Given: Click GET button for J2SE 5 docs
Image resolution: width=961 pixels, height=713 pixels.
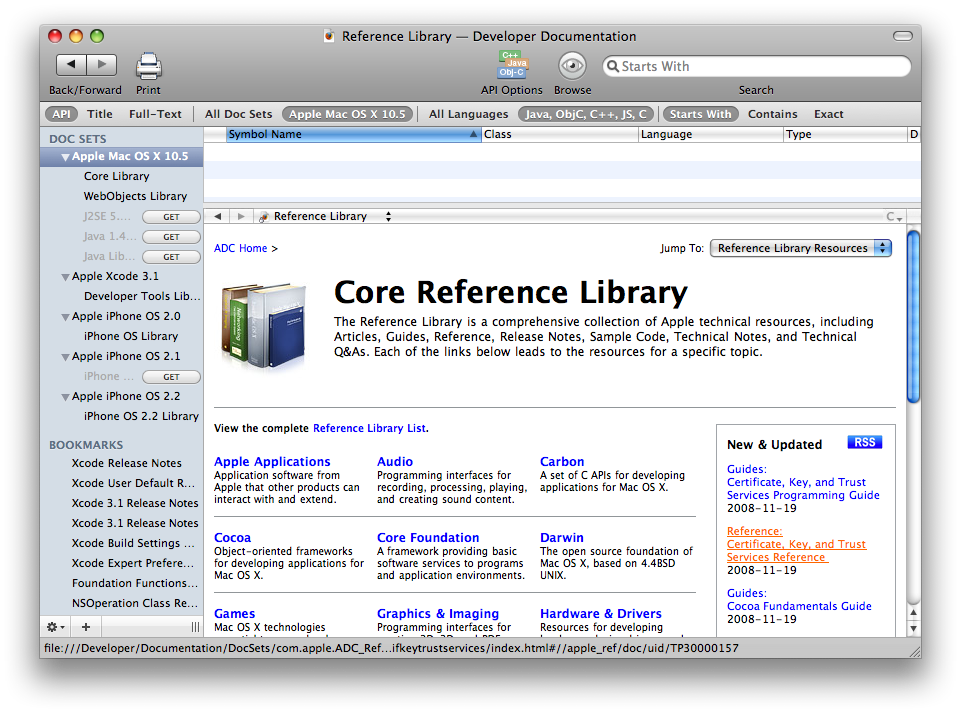Looking at the screenshot, I should click(171, 217).
